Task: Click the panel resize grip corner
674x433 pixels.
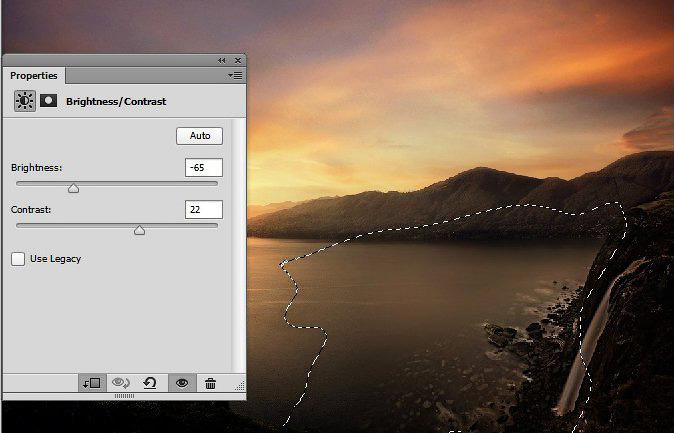Action: point(240,386)
